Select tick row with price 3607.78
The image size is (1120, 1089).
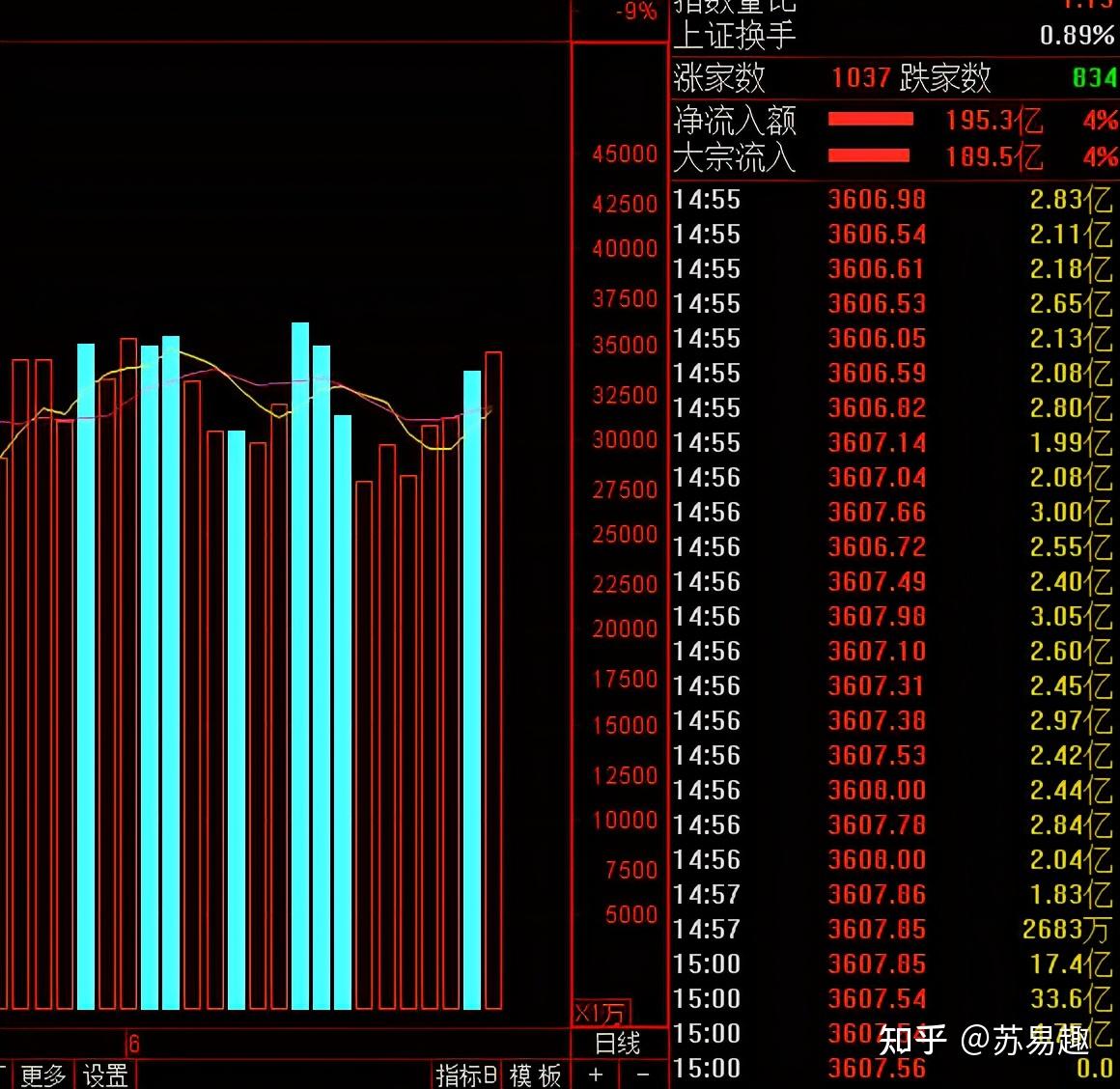click(894, 824)
